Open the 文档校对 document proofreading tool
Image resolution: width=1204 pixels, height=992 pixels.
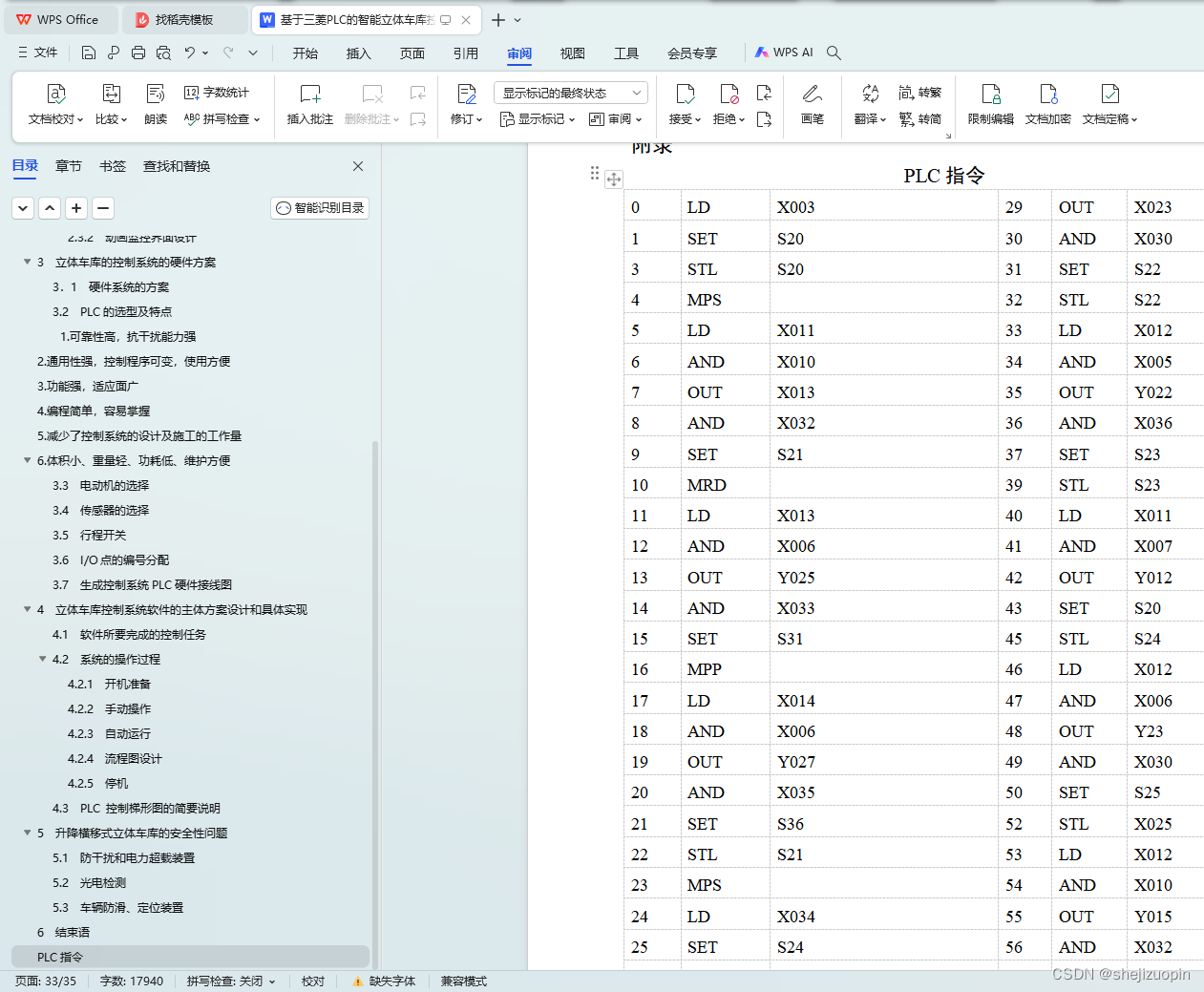56,105
